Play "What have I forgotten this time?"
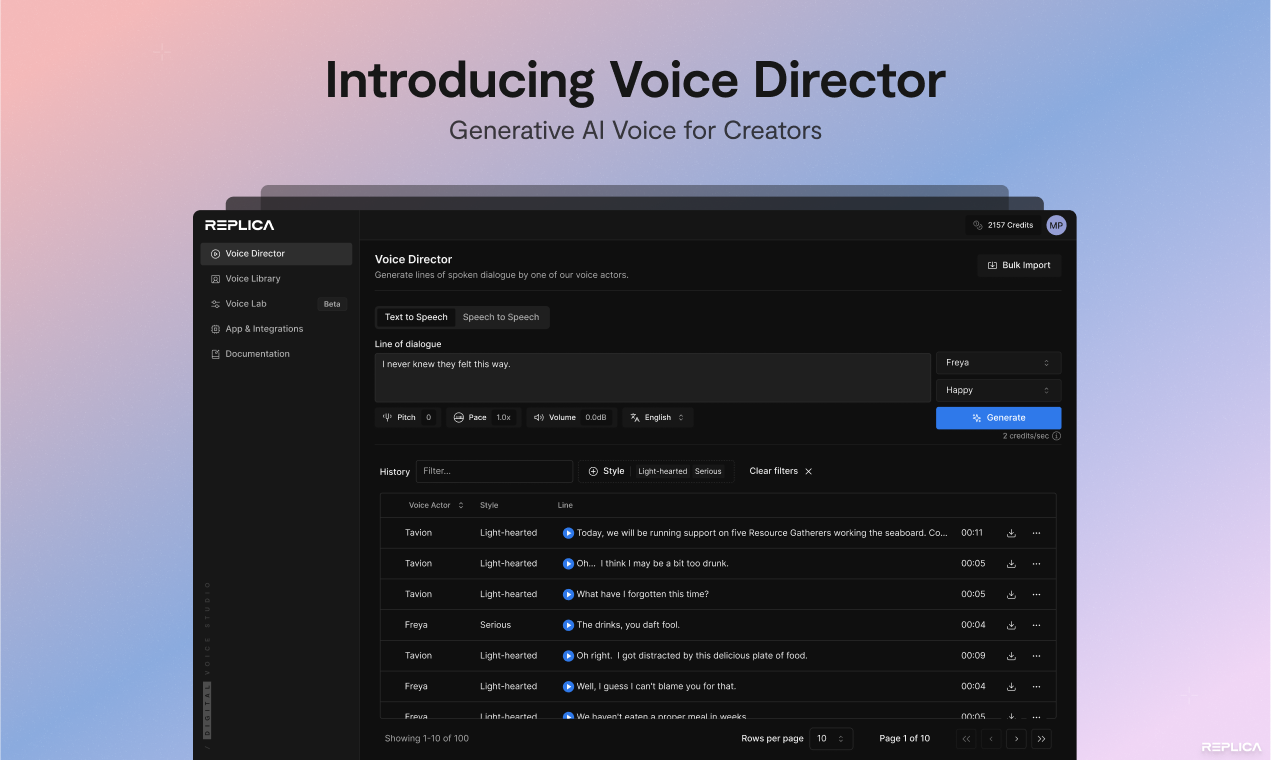The width and height of the screenshot is (1271, 760). coord(568,594)
